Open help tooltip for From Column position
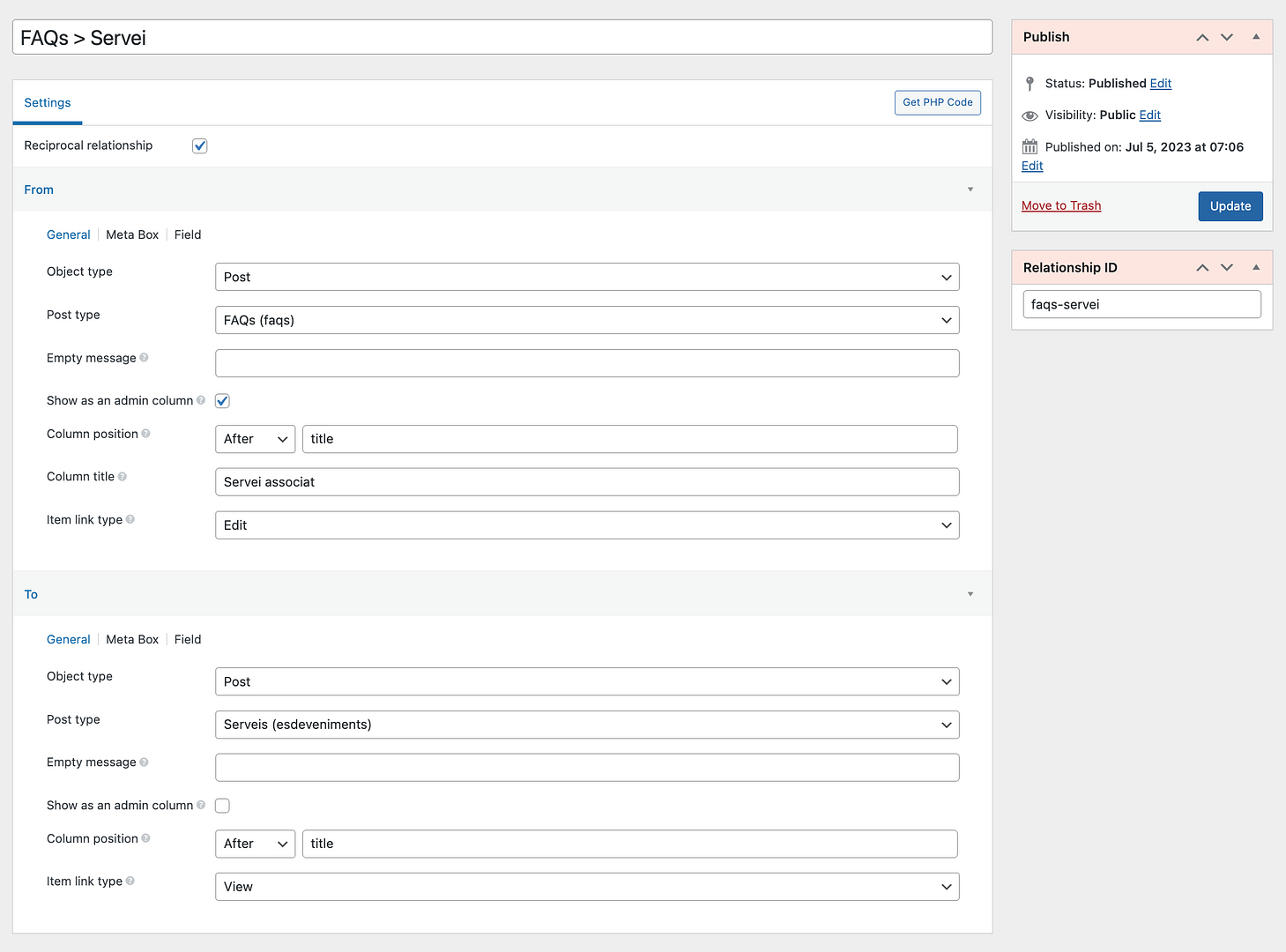 click(145, 434)
